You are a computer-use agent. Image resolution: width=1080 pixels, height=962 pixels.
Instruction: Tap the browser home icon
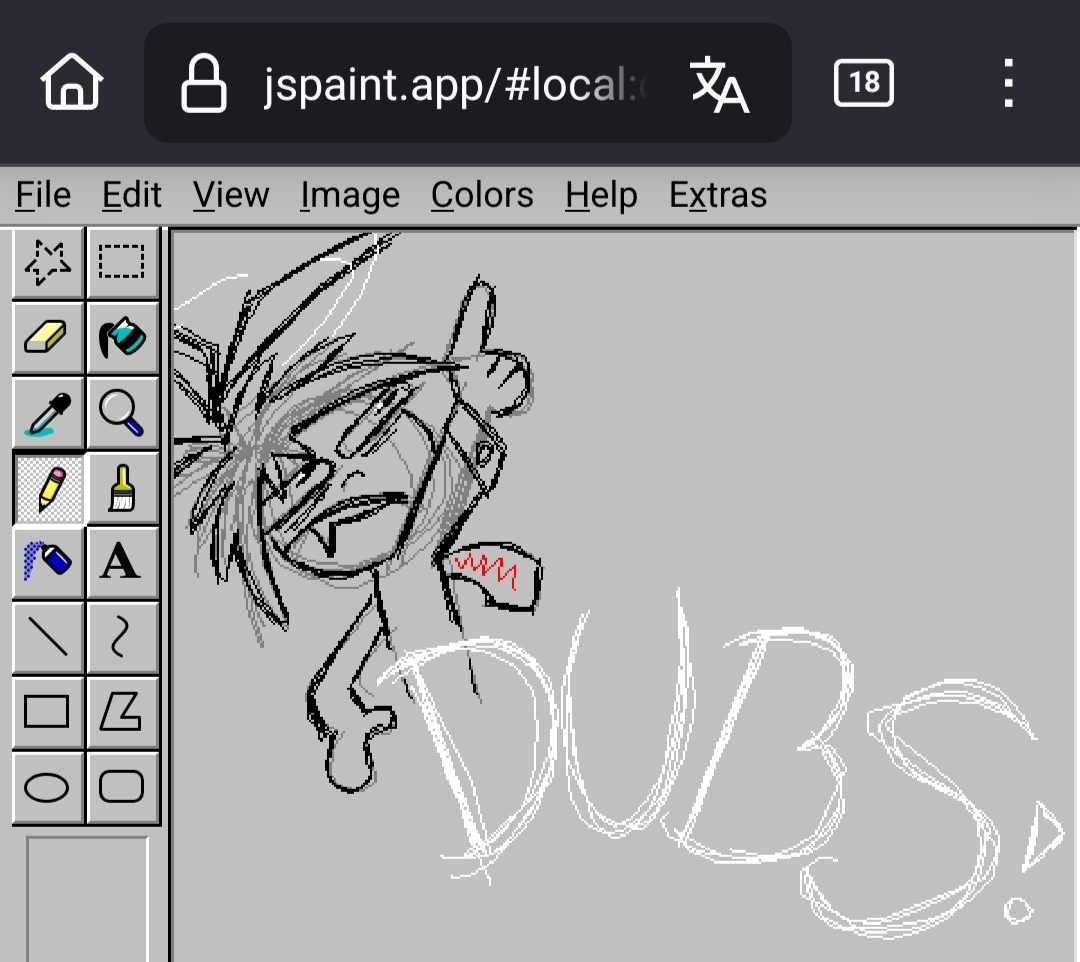72,83
